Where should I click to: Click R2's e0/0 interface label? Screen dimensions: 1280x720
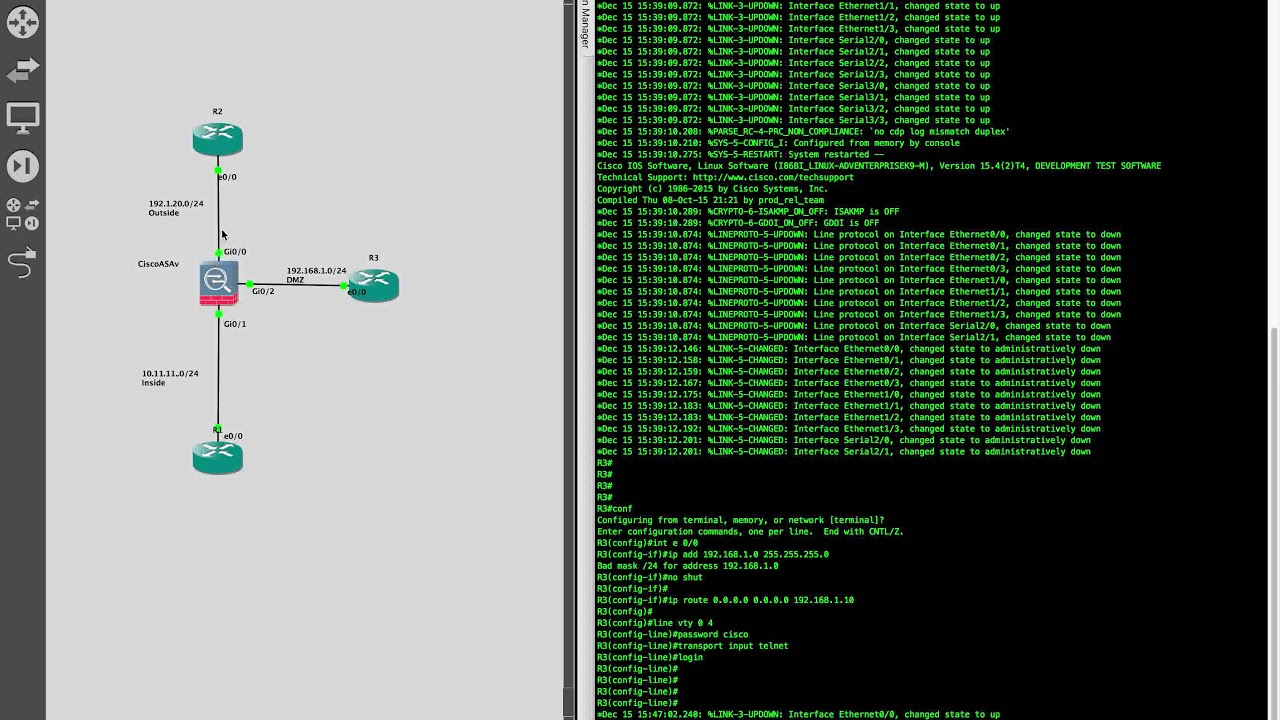tap(227, 177)
